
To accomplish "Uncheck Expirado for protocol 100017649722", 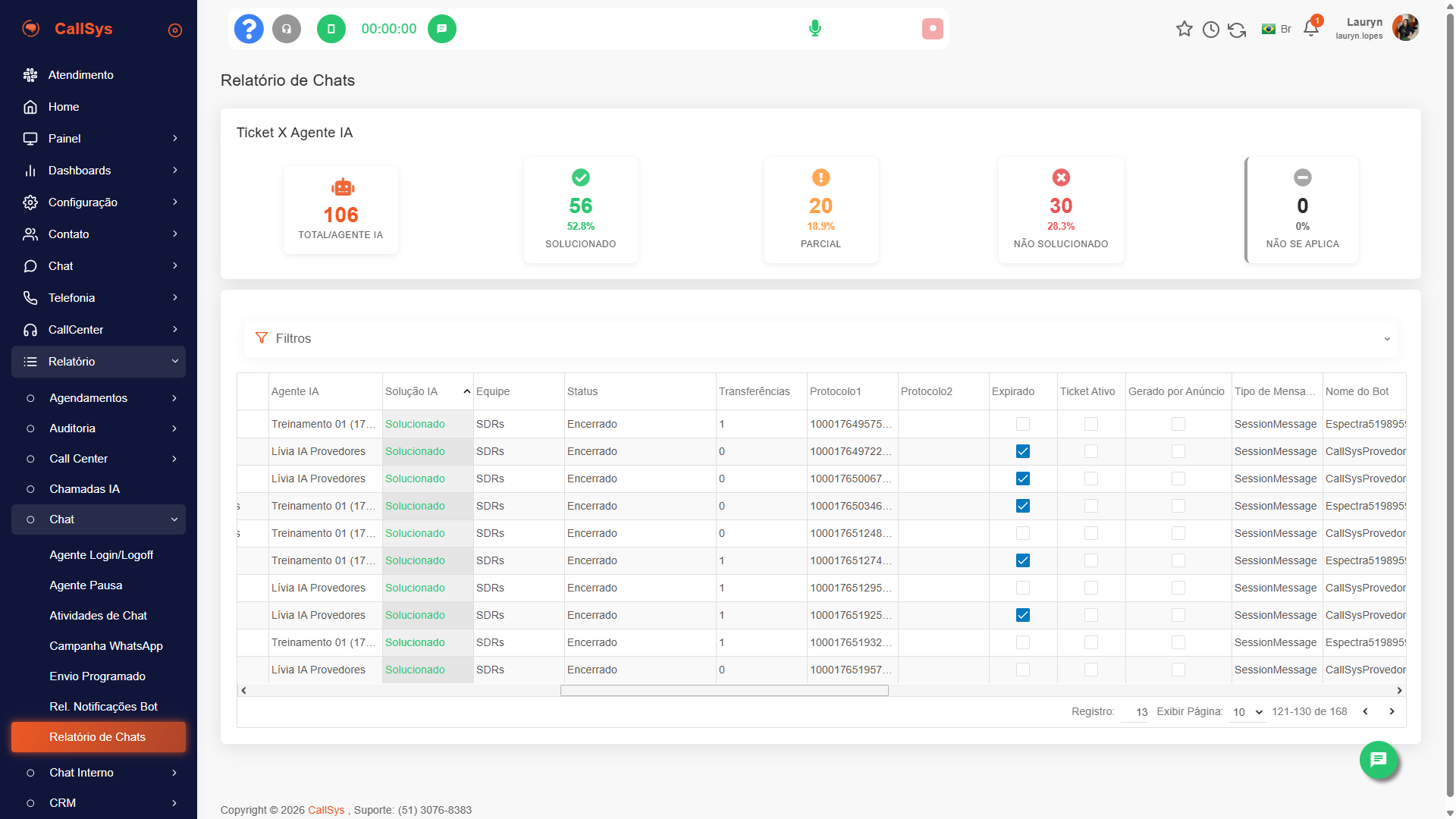I will pos(1023,451).
